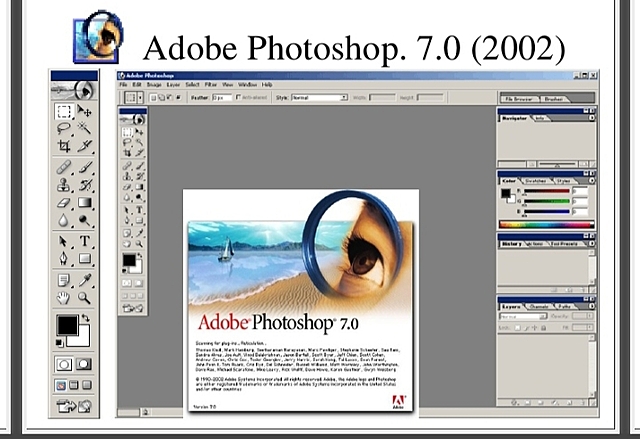This screenshot has height=439, width=640.
Task: Select the History Brush tool in the enlarged toolbox
Action: pos(84,185)
